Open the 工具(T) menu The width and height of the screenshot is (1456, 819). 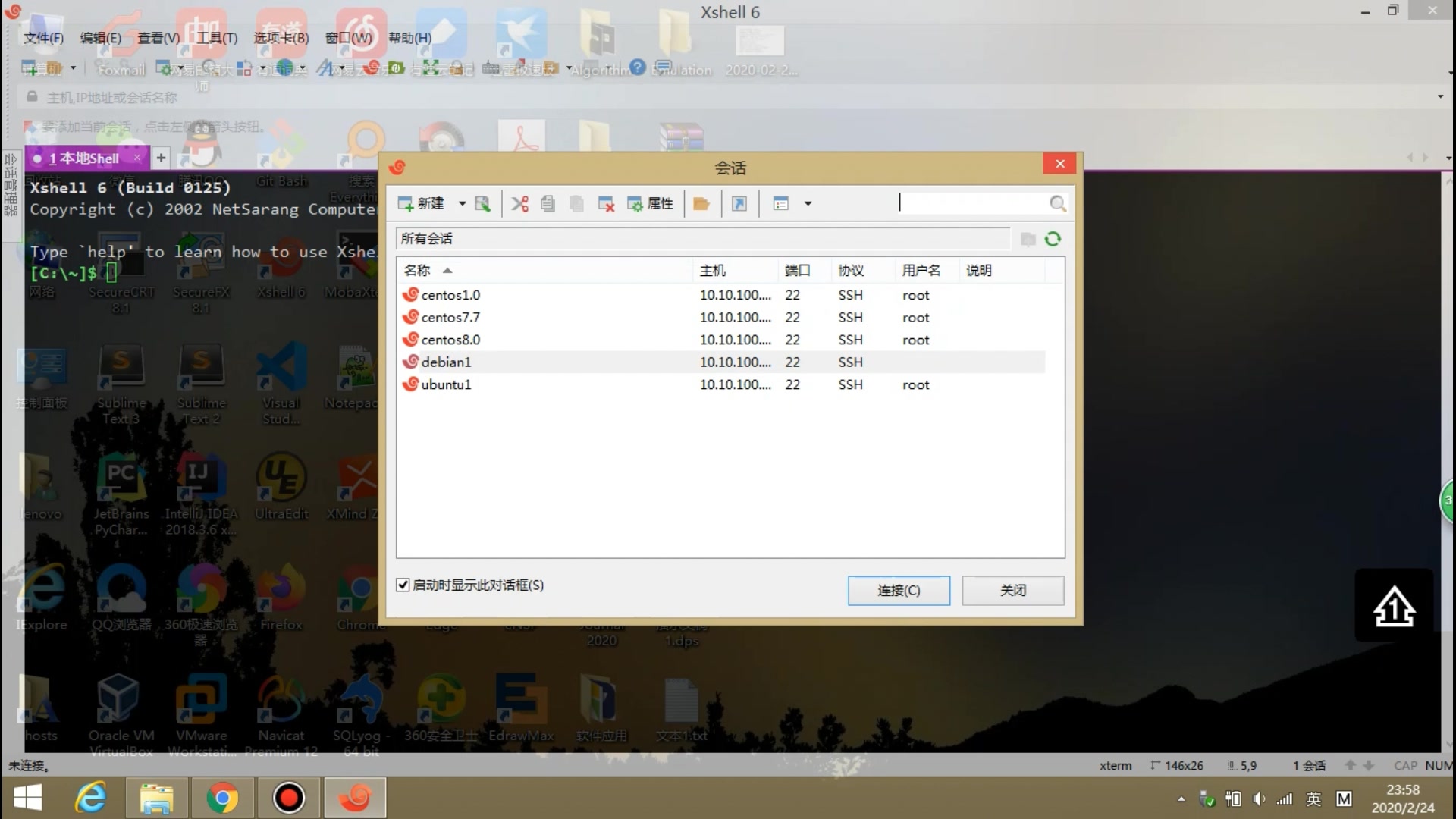click(217, 38)
